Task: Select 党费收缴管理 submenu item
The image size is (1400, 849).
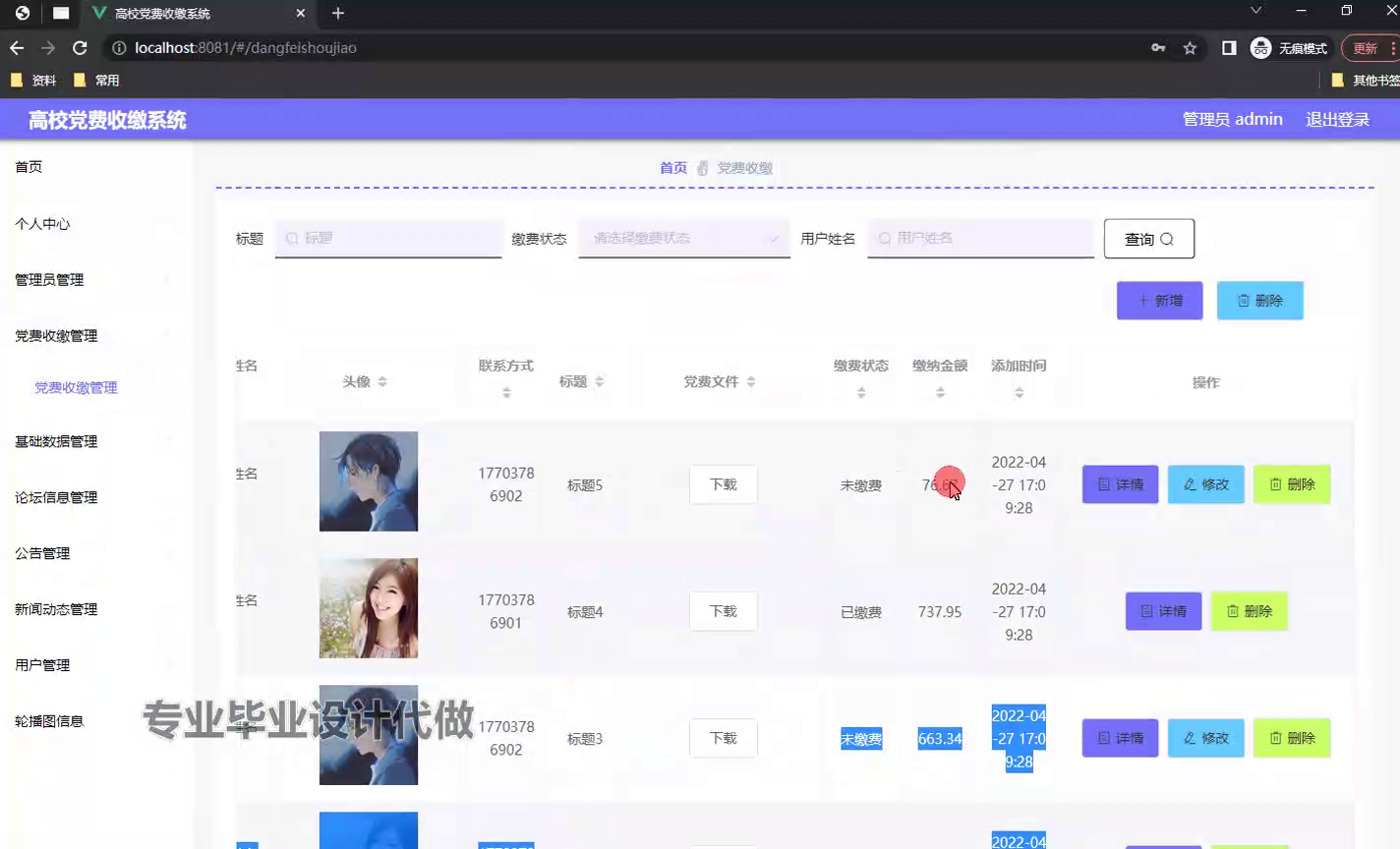Action: (76, 388)
